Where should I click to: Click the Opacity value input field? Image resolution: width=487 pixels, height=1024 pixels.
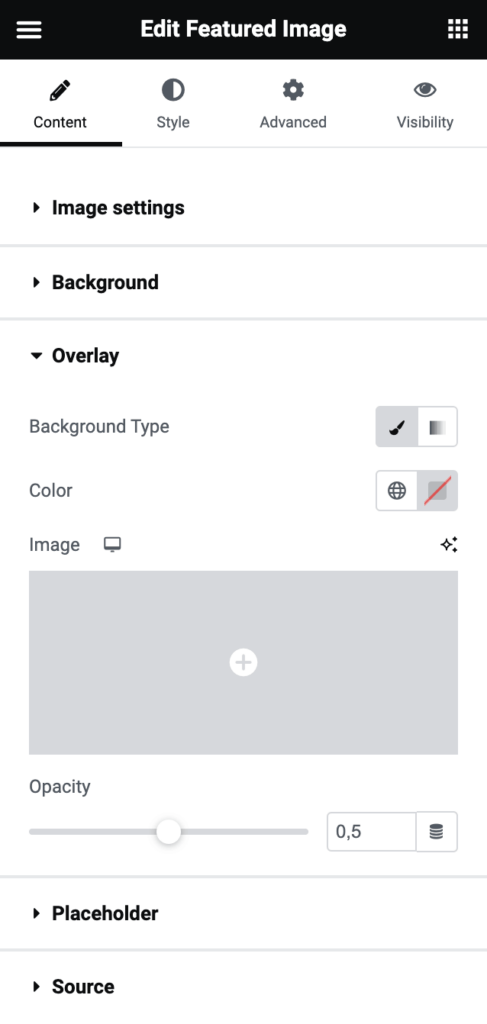(371, 831)
